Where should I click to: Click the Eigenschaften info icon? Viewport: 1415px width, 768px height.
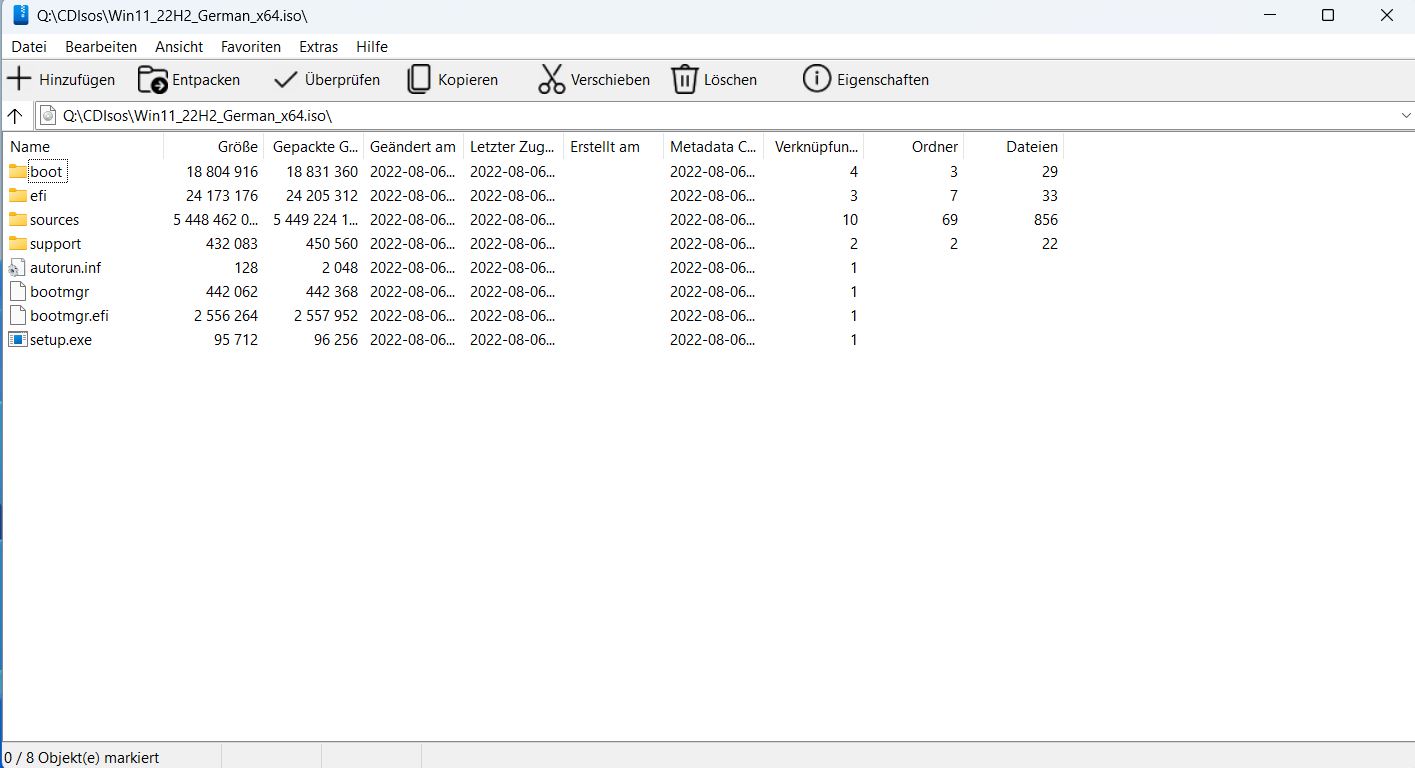817,79
